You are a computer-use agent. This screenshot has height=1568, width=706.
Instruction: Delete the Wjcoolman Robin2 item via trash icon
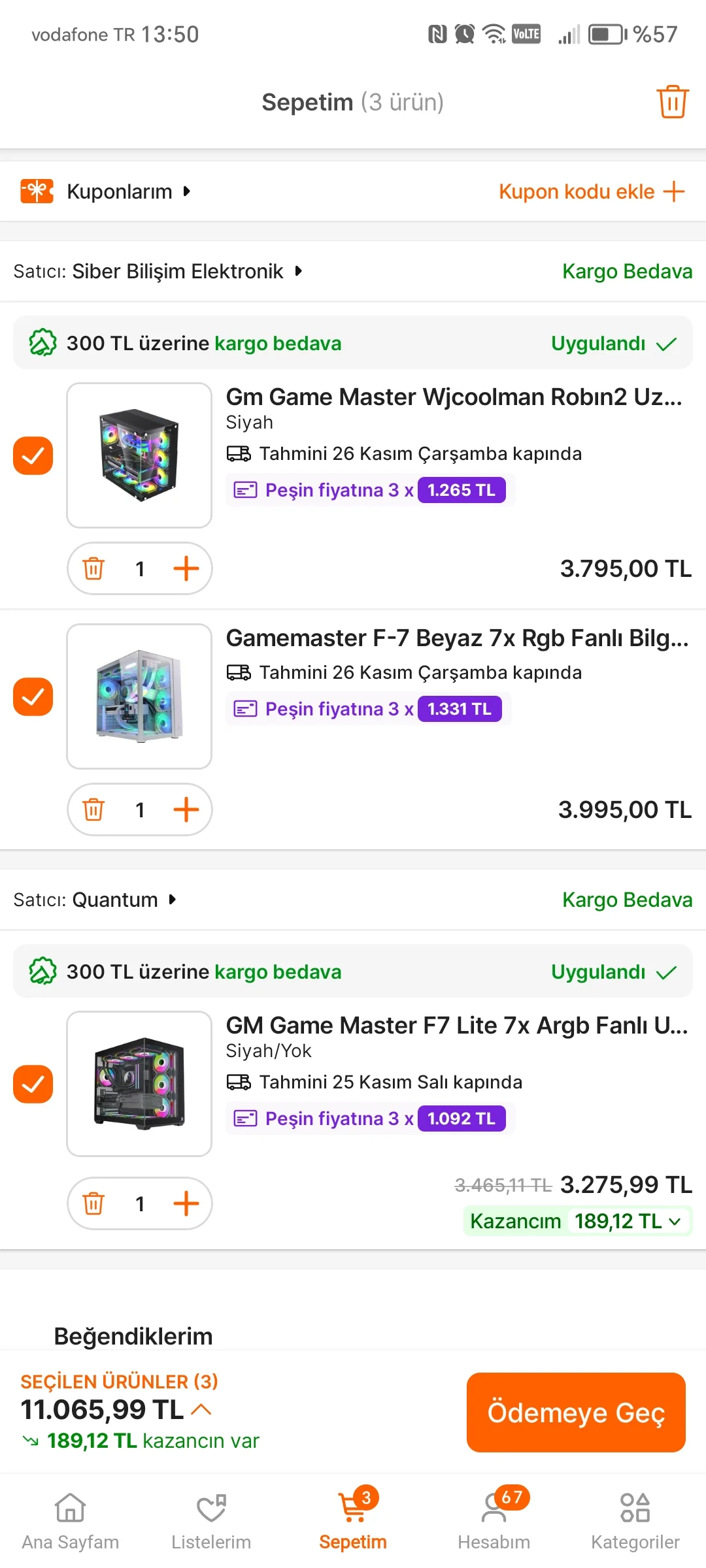(x=93, y=568)
